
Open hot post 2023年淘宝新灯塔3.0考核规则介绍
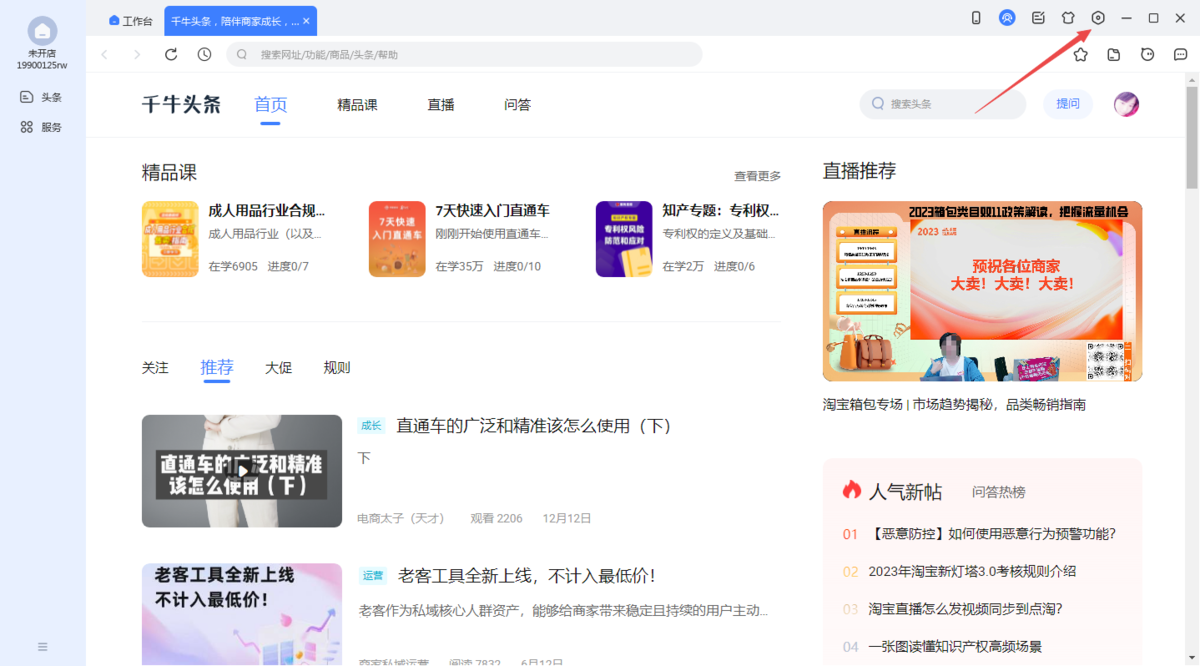point(972,572)
